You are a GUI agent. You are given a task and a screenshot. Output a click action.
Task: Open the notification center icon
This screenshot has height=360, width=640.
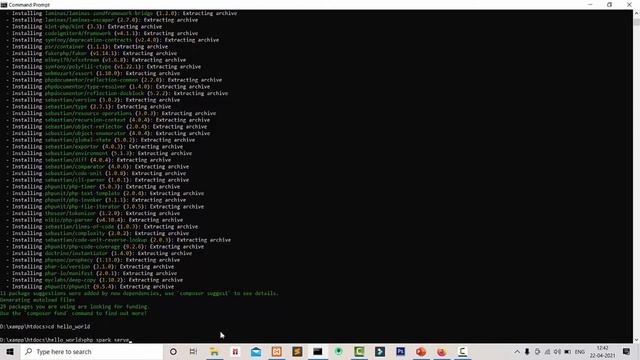pos(627,351)
